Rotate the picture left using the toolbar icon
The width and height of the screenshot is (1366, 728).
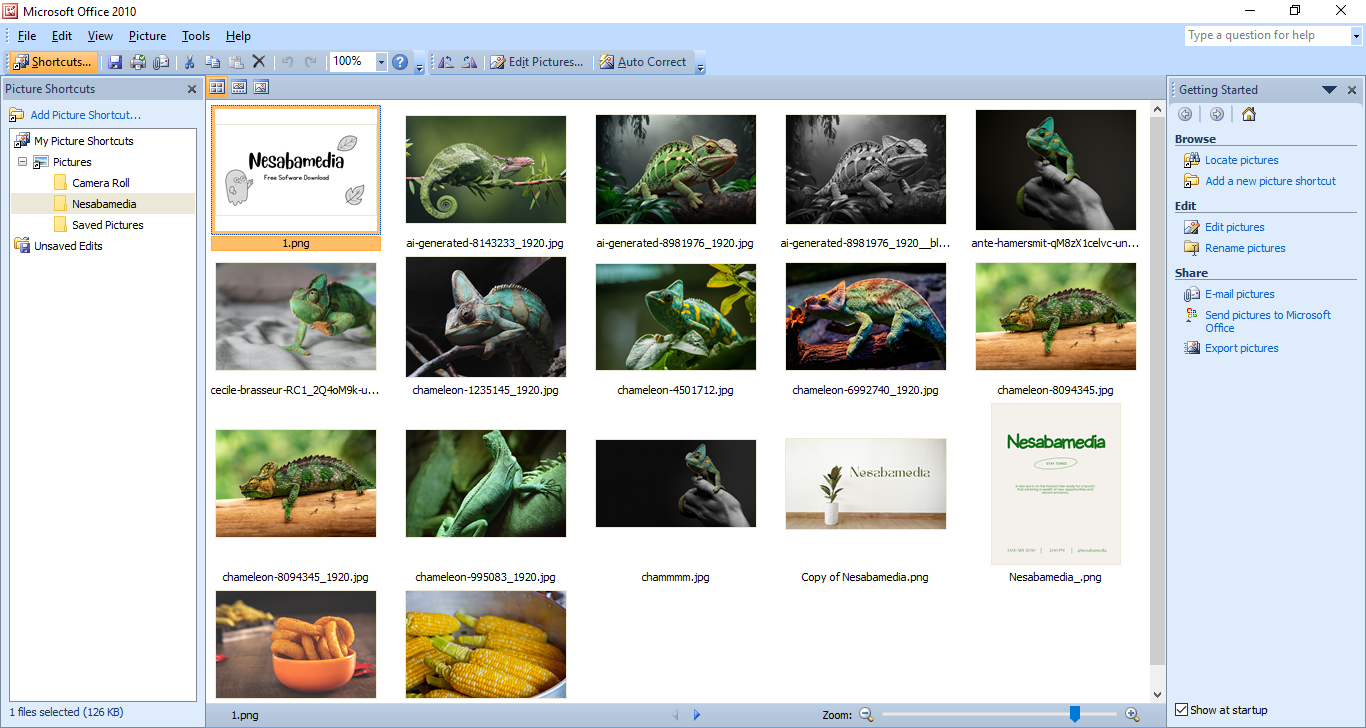click(x=446, y=62)
